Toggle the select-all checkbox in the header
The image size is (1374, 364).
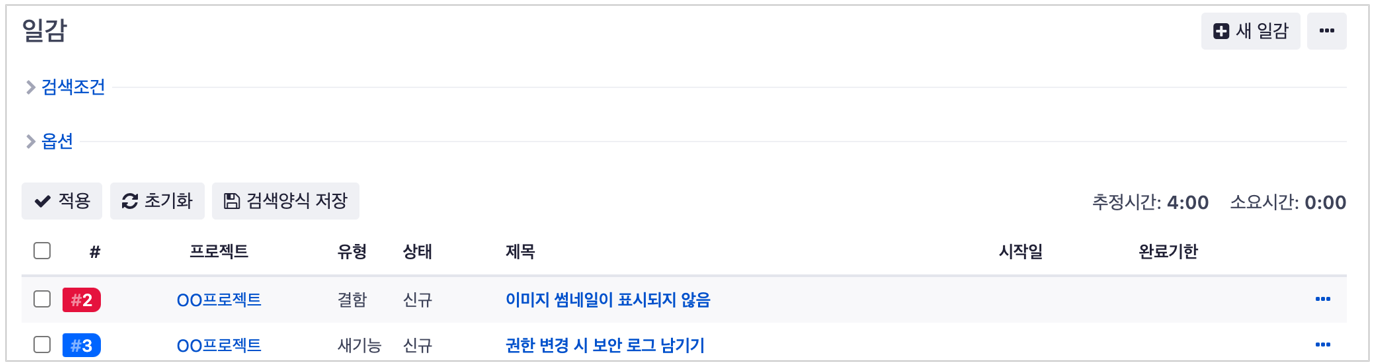pos(42,251)
